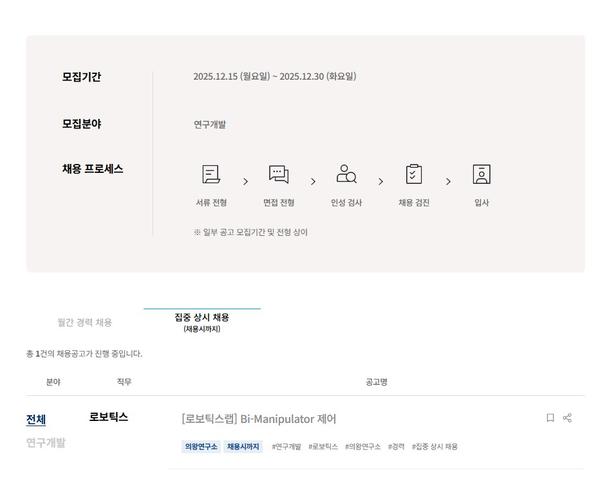Click the 분야 column header

click(x=53, y=382)
